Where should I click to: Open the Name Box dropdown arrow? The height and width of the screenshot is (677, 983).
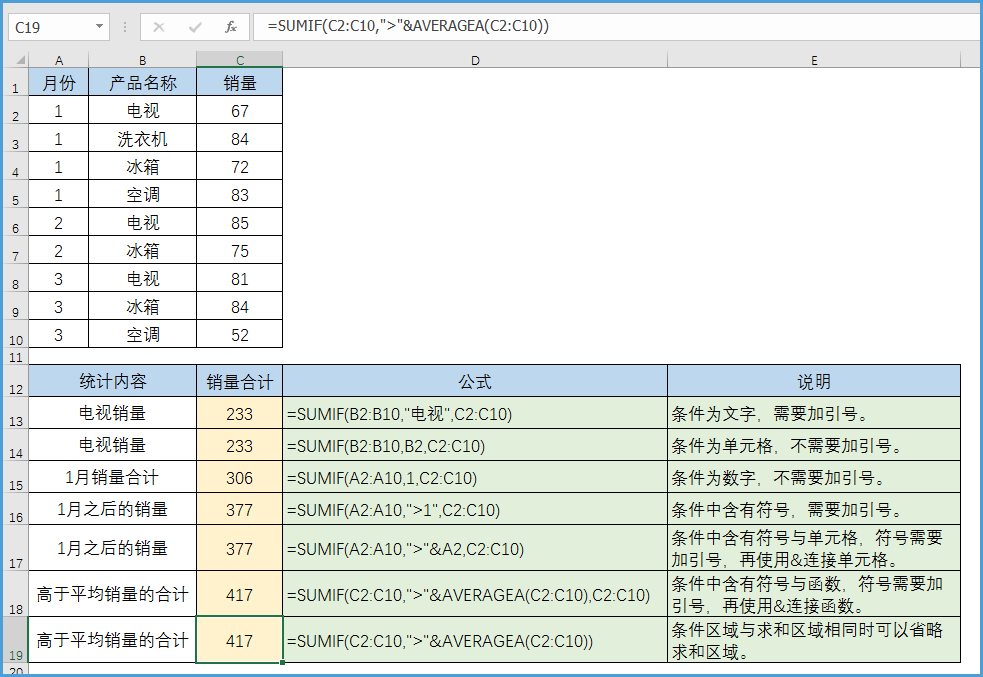[x=99, y=27]
